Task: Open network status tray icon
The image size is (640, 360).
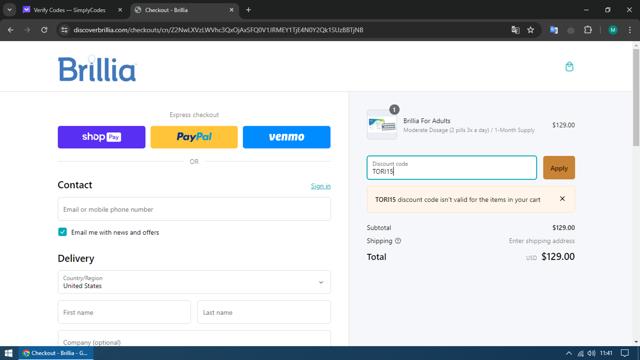Action: [580, 353]
